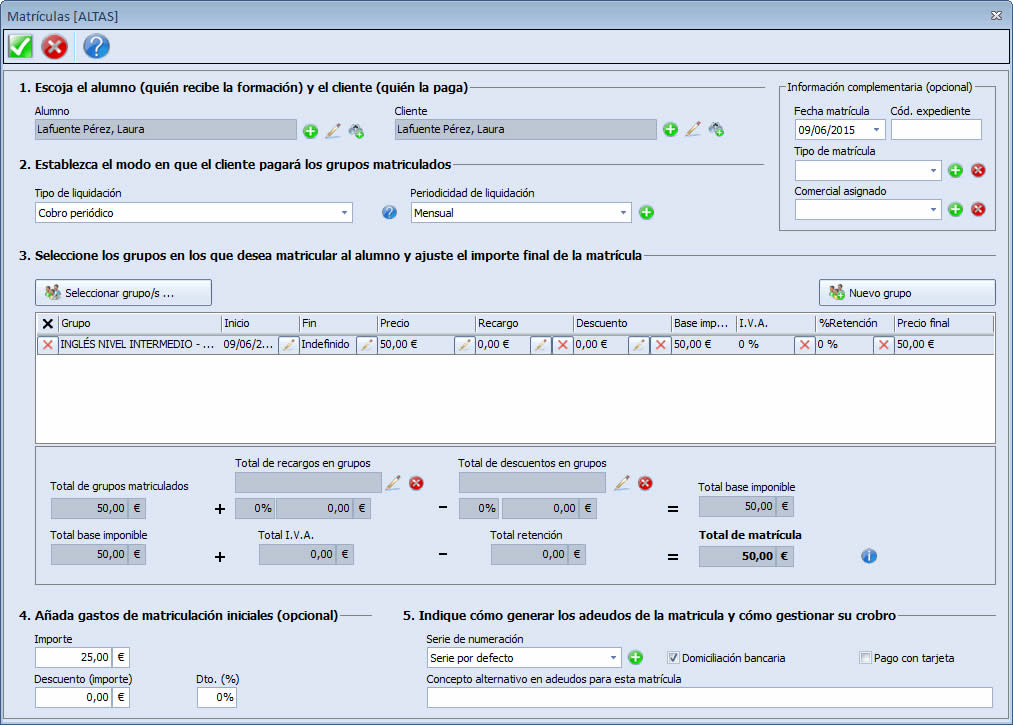Close the Matrículas [ALTAS] window
The height and width of the screenshot is (725, 1013).
point(996,15)
